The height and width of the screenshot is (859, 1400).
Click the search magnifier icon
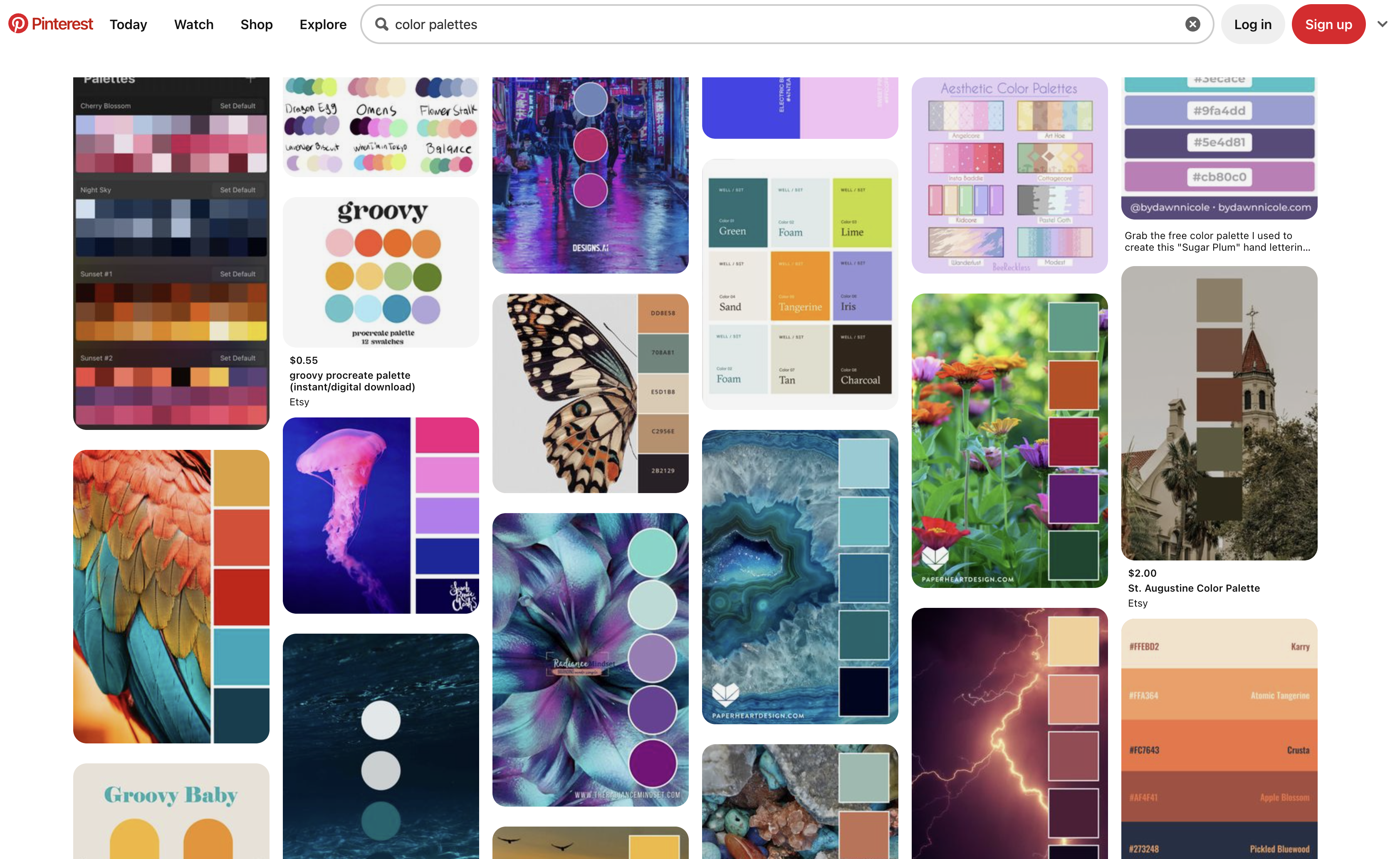click(382, 25)
